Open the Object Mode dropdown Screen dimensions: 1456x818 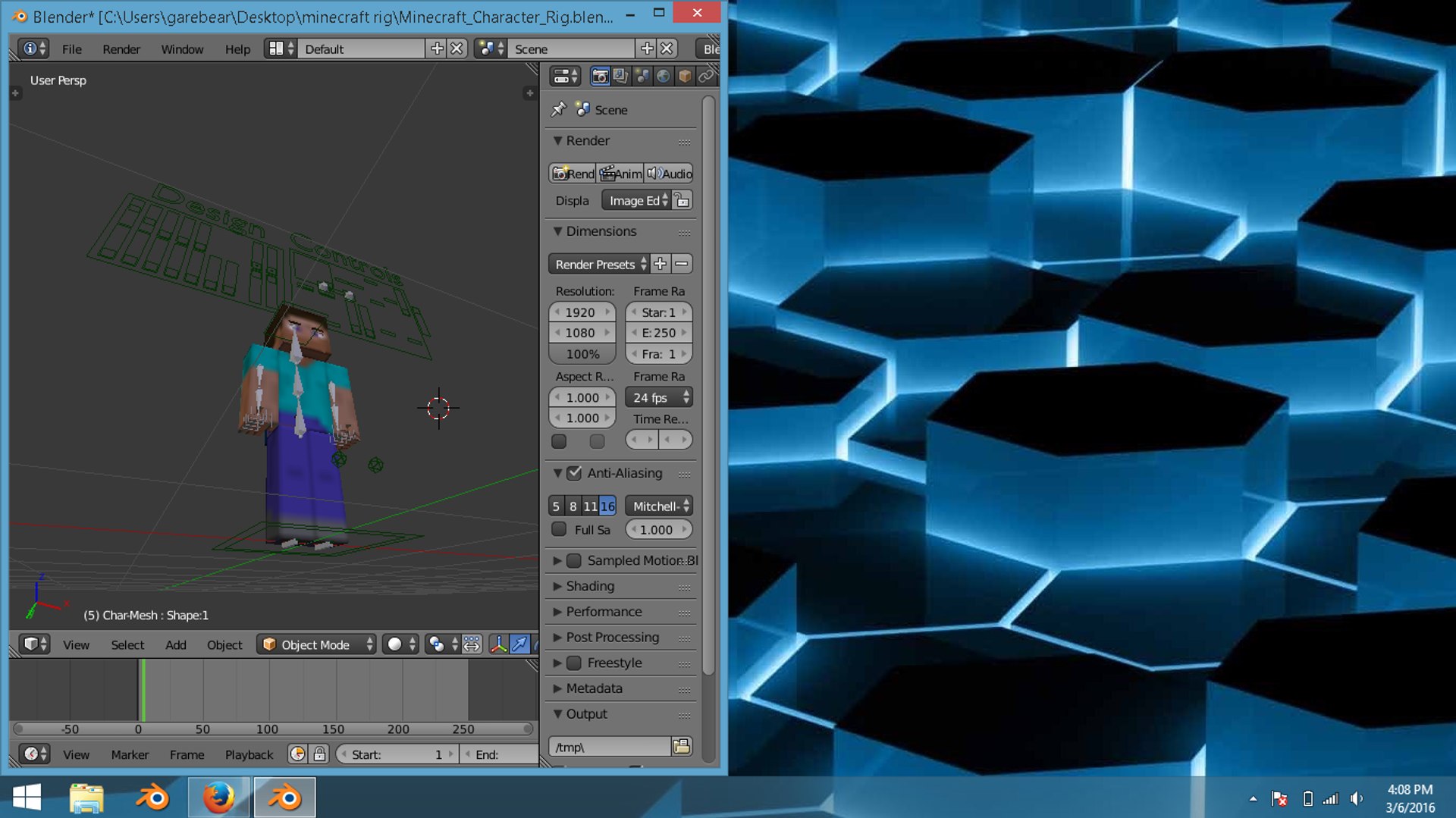click(317, 644)
